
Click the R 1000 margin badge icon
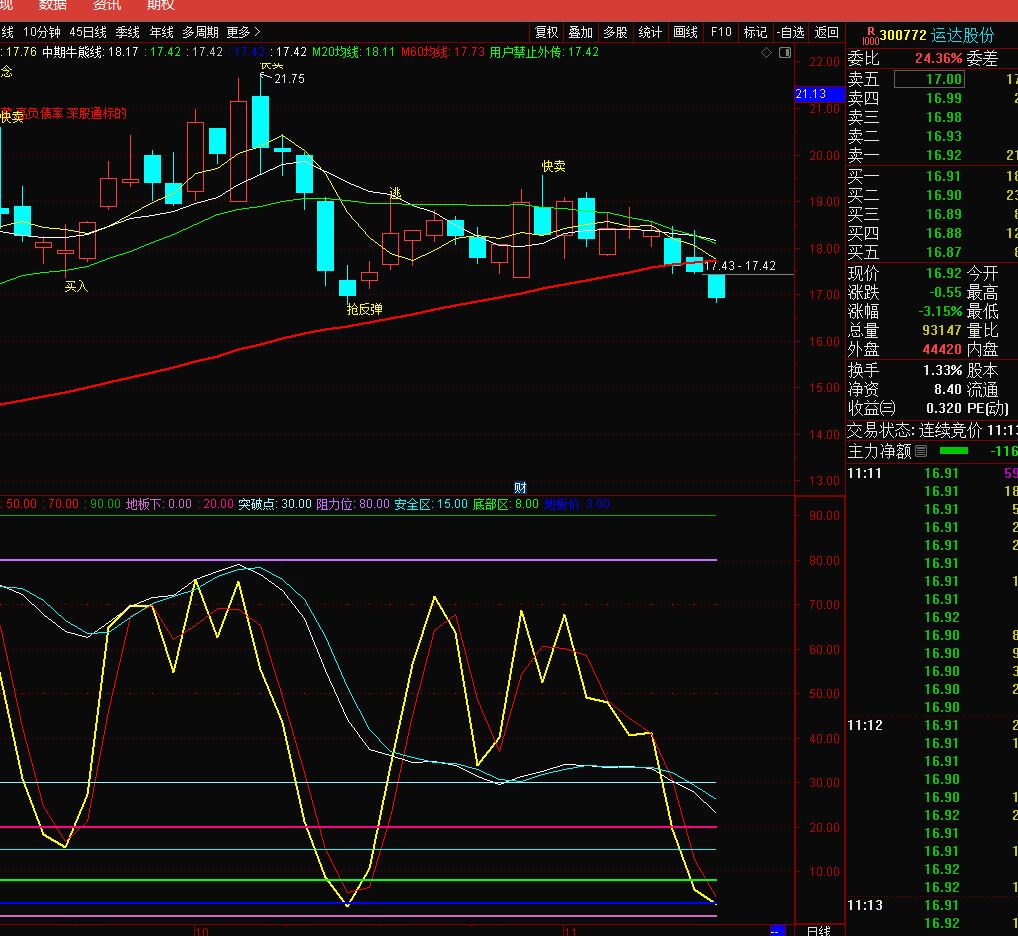click(870, 36)
